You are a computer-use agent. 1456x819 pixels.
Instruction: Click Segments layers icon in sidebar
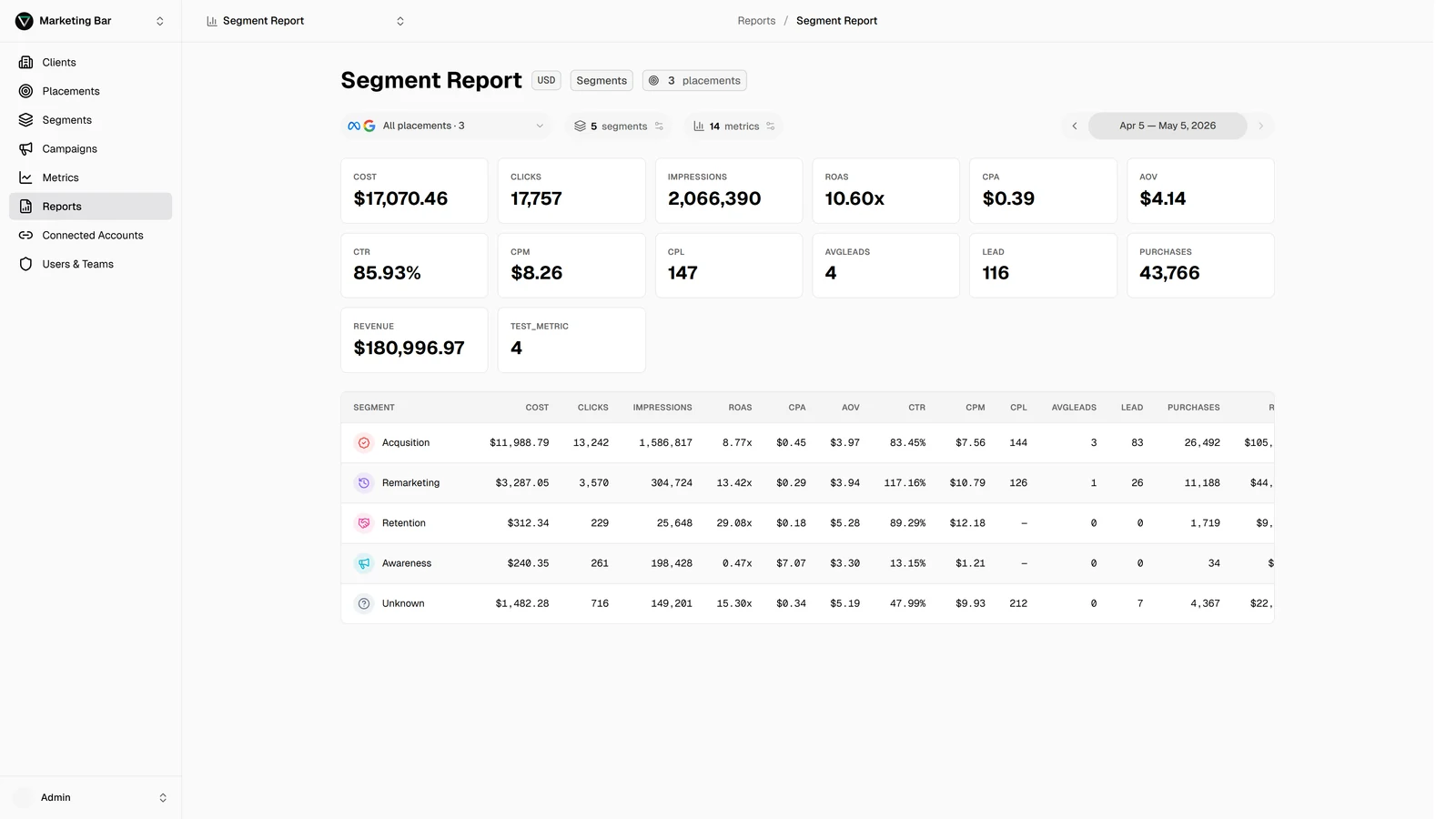tap(25, 120)
